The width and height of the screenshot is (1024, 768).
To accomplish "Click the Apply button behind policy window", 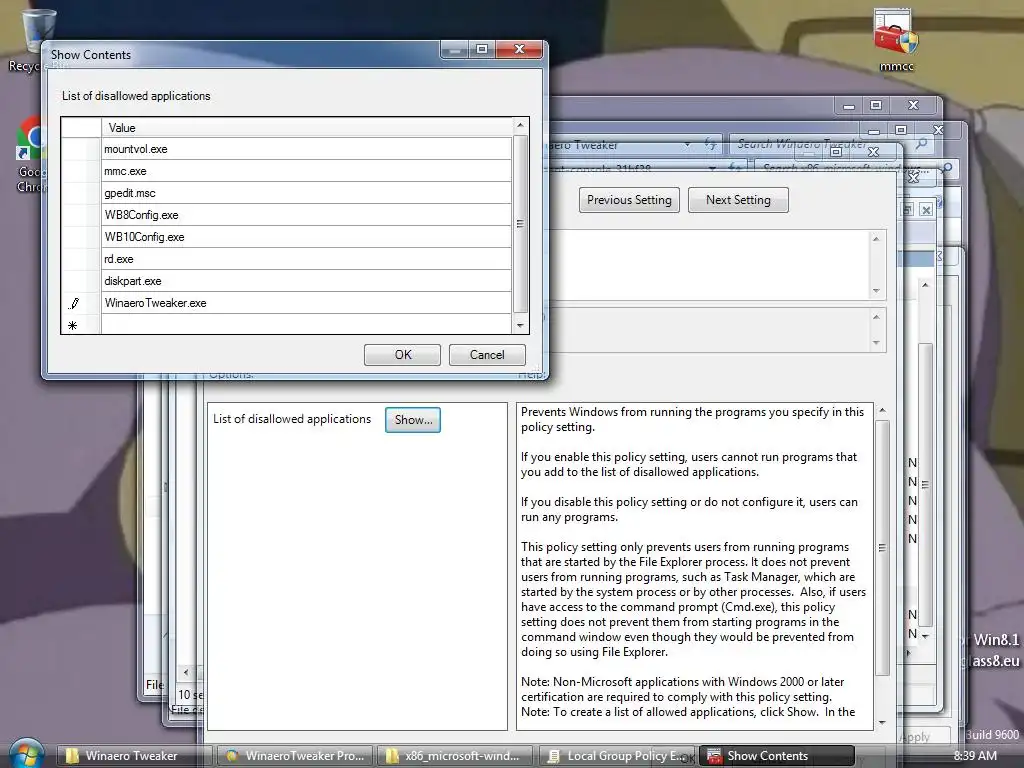I will click(x=921, y=737).
